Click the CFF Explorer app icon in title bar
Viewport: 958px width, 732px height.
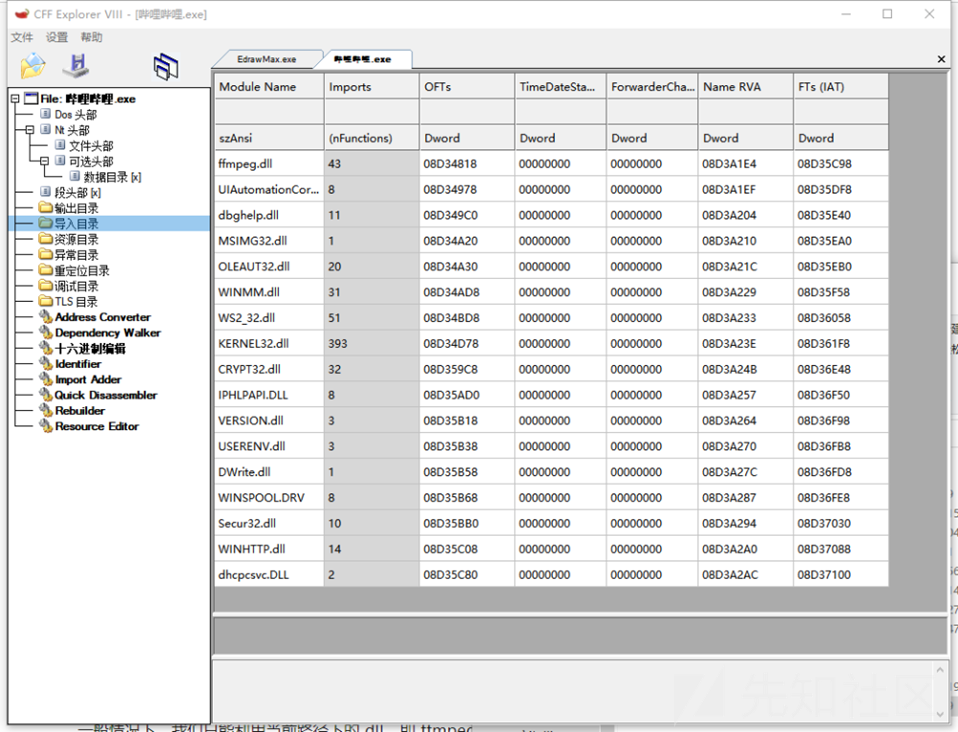point(22,13)
